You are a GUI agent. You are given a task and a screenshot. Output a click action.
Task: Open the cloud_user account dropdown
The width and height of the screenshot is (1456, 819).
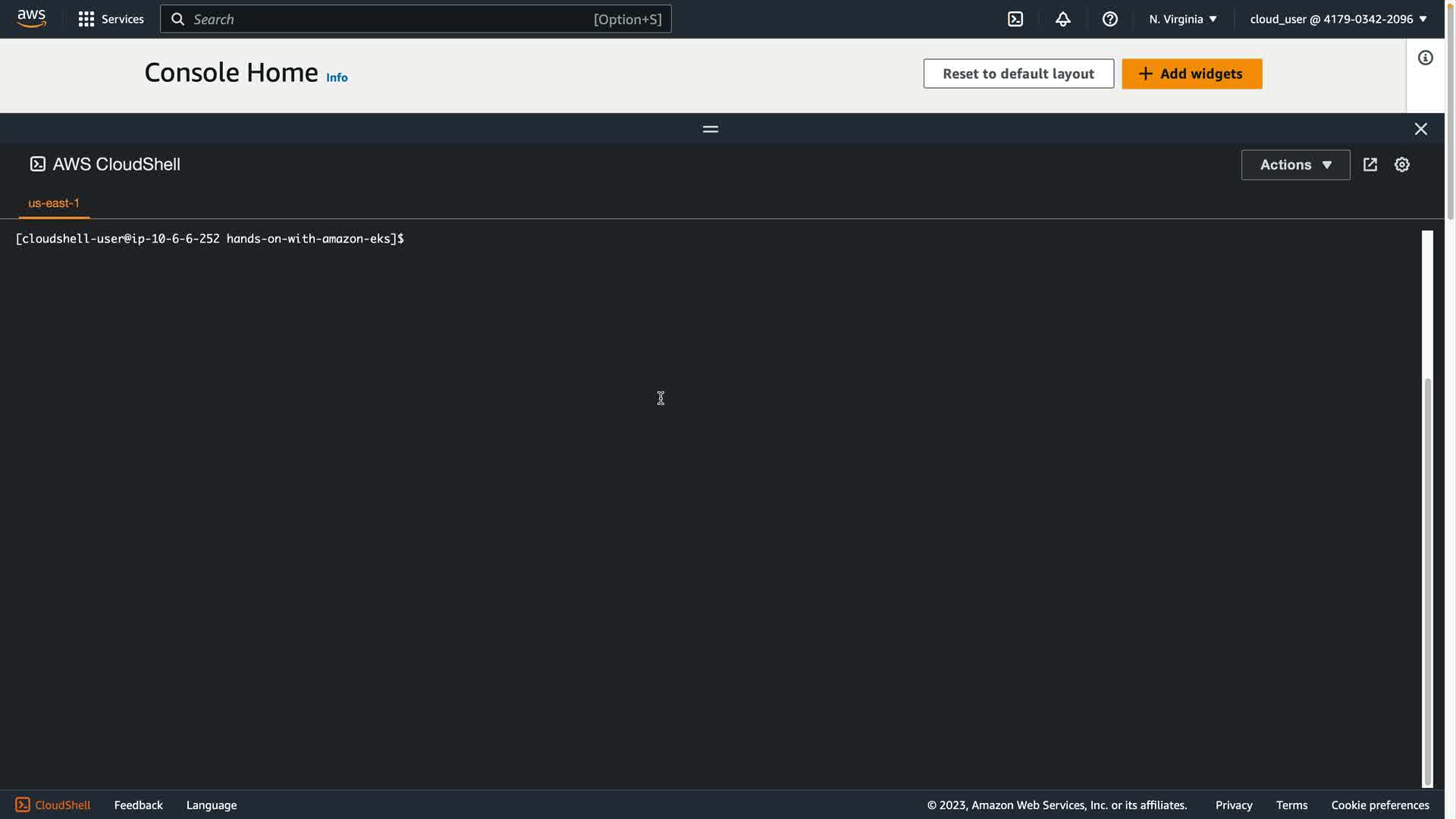pyautogui.click(x=1338, y=19)
